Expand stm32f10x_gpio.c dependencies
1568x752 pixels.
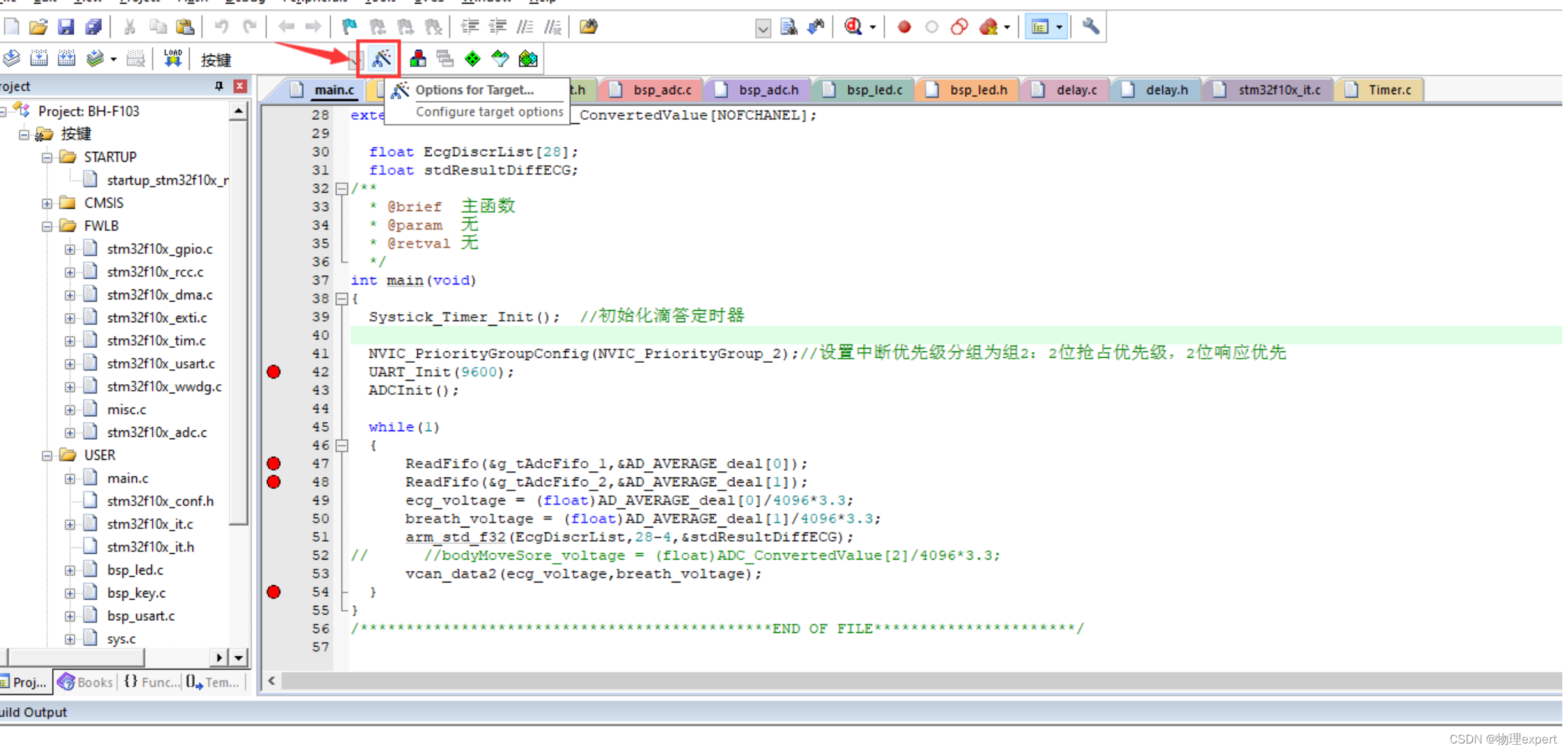pos(70,250)
